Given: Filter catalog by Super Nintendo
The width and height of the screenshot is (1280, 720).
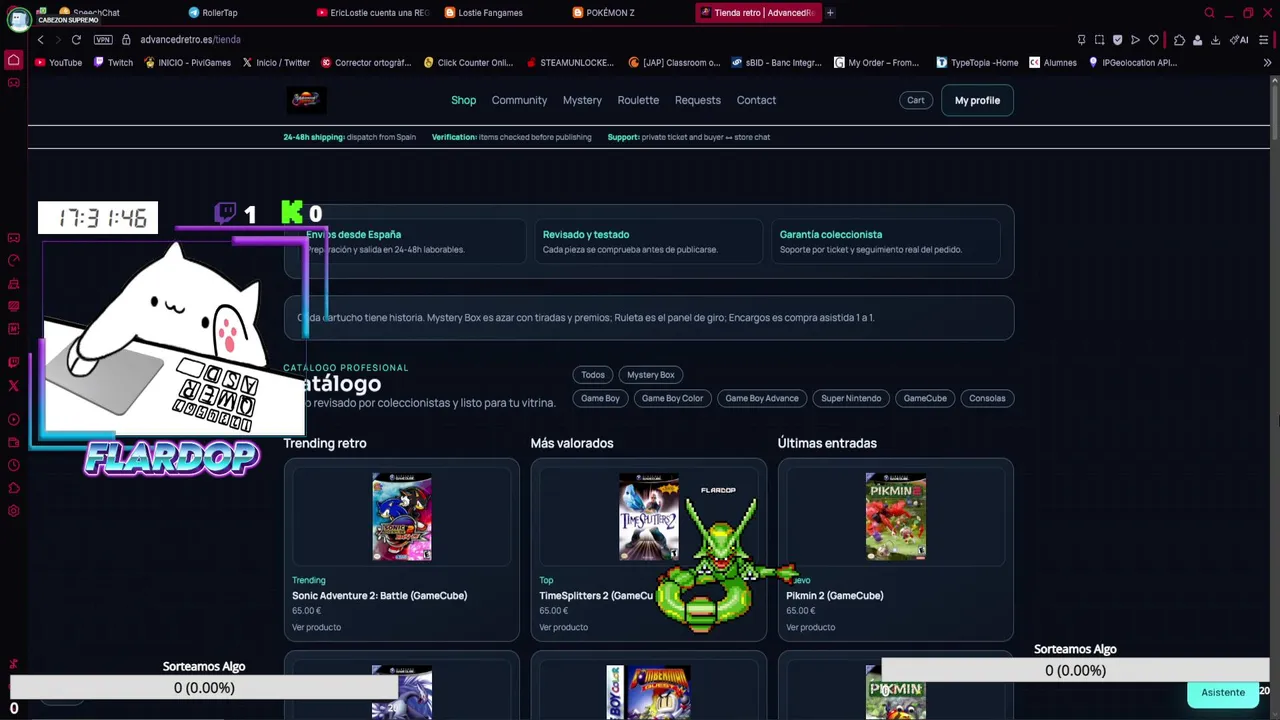Looking at the screenshot, I should pyautogui.click(x=851, y=398).
